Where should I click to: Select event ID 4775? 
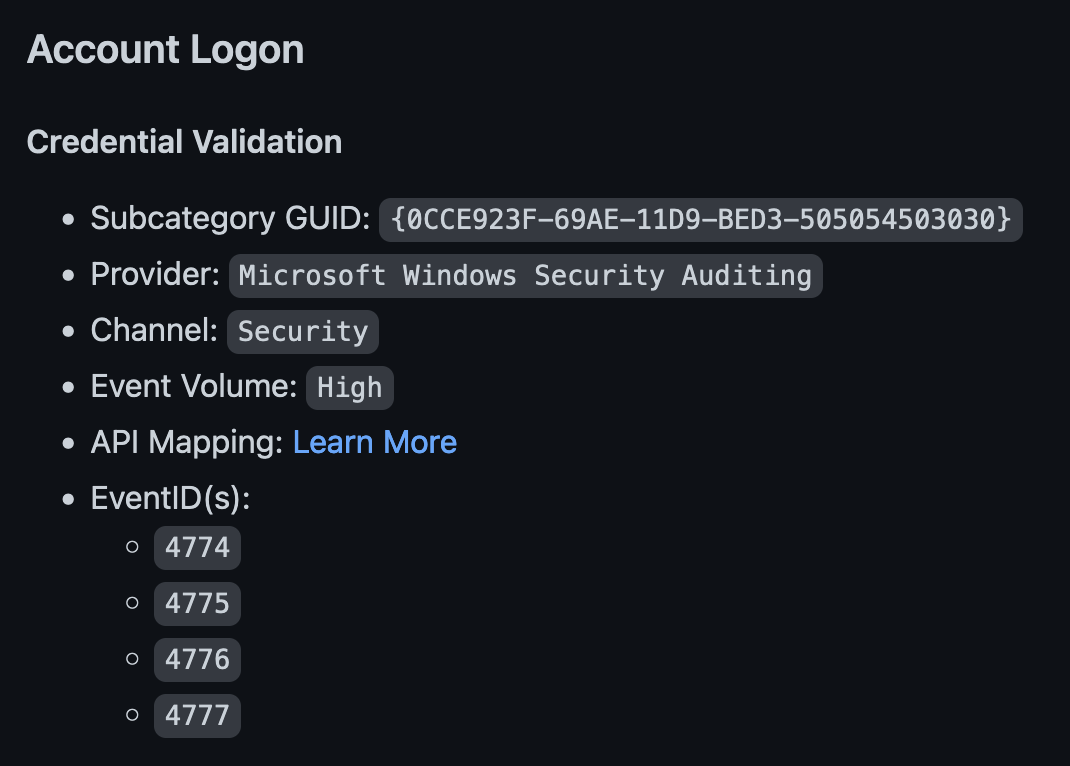click(x=197, y=603)
